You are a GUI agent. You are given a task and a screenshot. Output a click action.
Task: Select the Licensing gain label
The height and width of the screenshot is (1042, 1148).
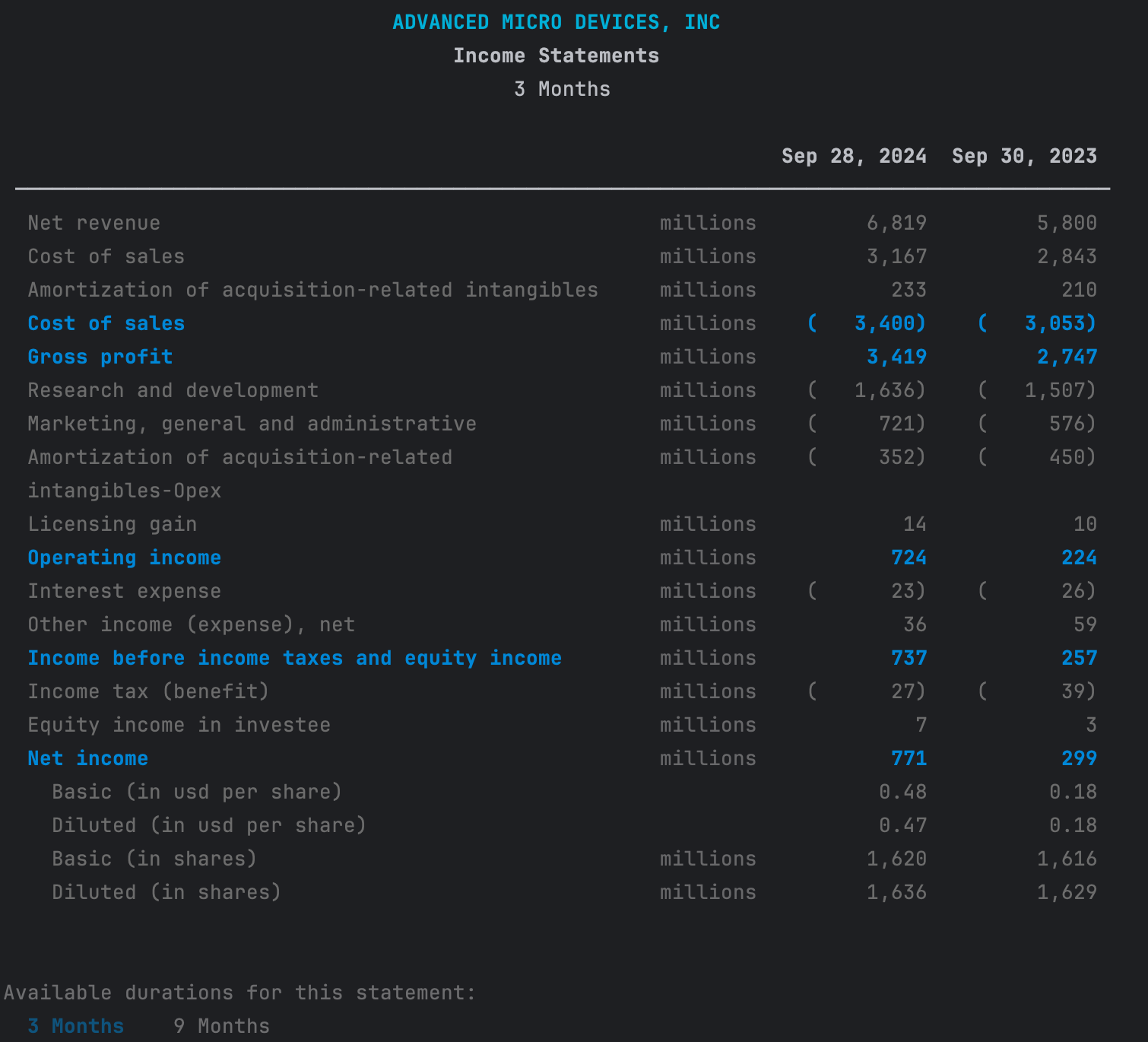[112, 524]
